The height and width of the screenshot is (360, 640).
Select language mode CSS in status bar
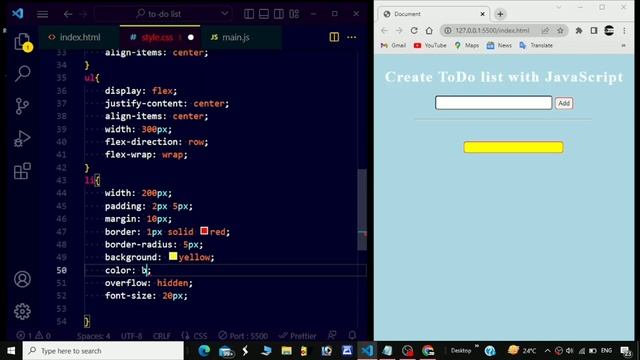pos(195,336)
